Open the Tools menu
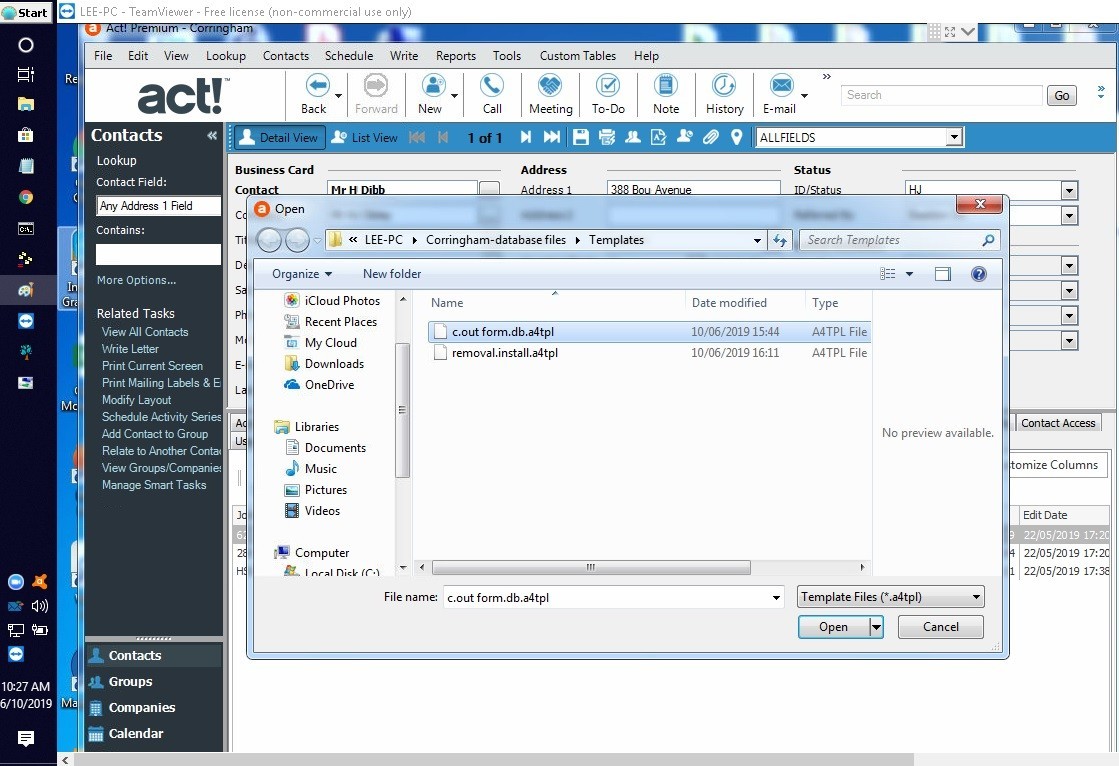The image size is (1119, 766). pyautogui.click(x=507, y=56)
